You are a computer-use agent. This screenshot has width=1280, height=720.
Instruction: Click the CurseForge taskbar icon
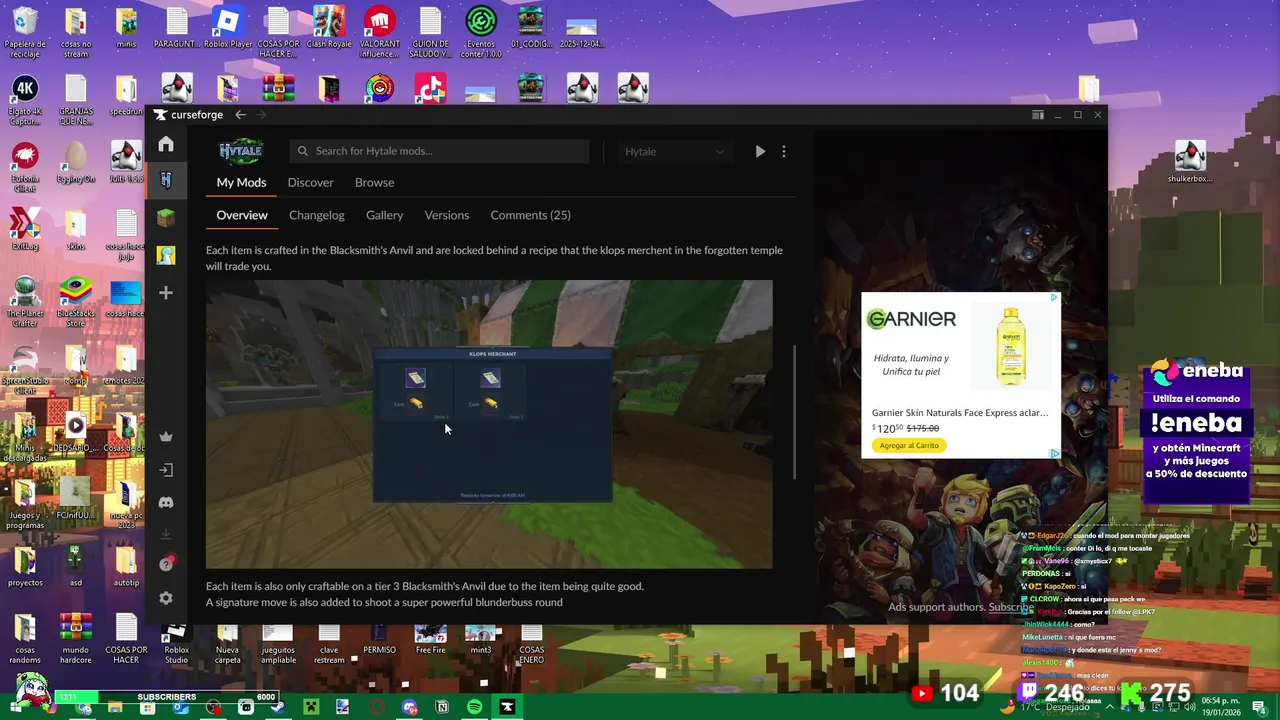tap(507, 707)
